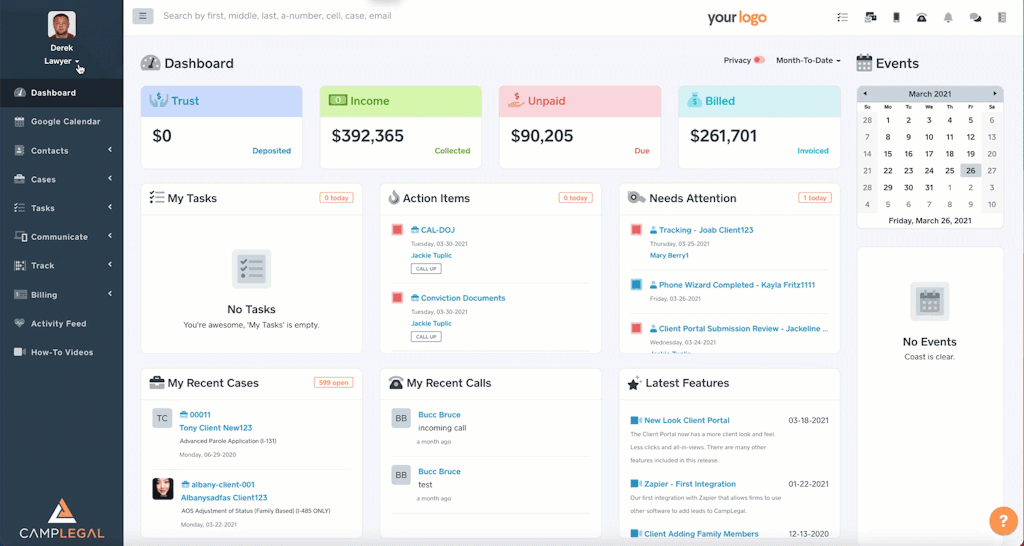
Task: Click the search field in the top bar
Action: click(278, 16)
